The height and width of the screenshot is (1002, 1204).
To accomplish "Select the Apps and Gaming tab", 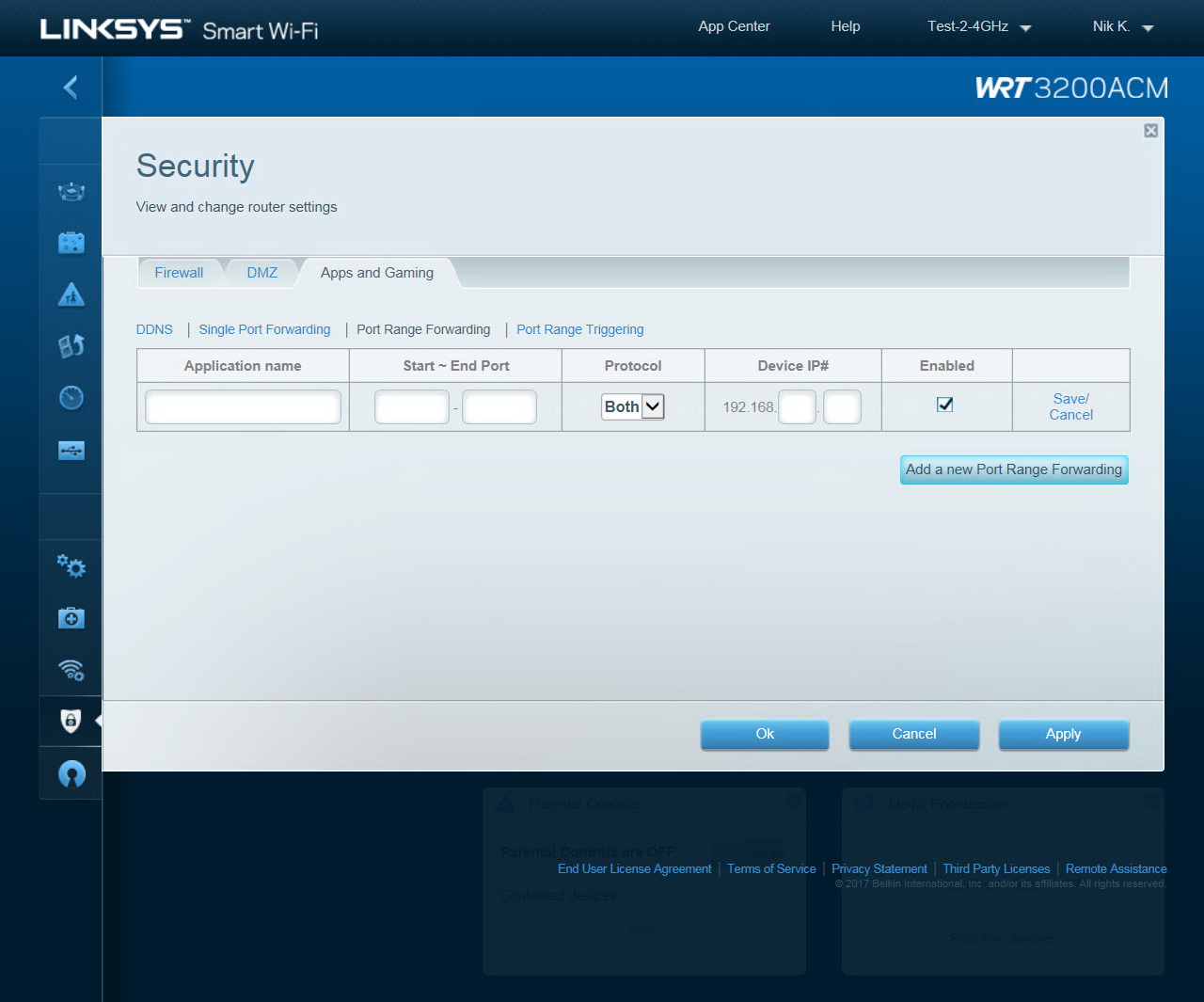I will (377, 273).
